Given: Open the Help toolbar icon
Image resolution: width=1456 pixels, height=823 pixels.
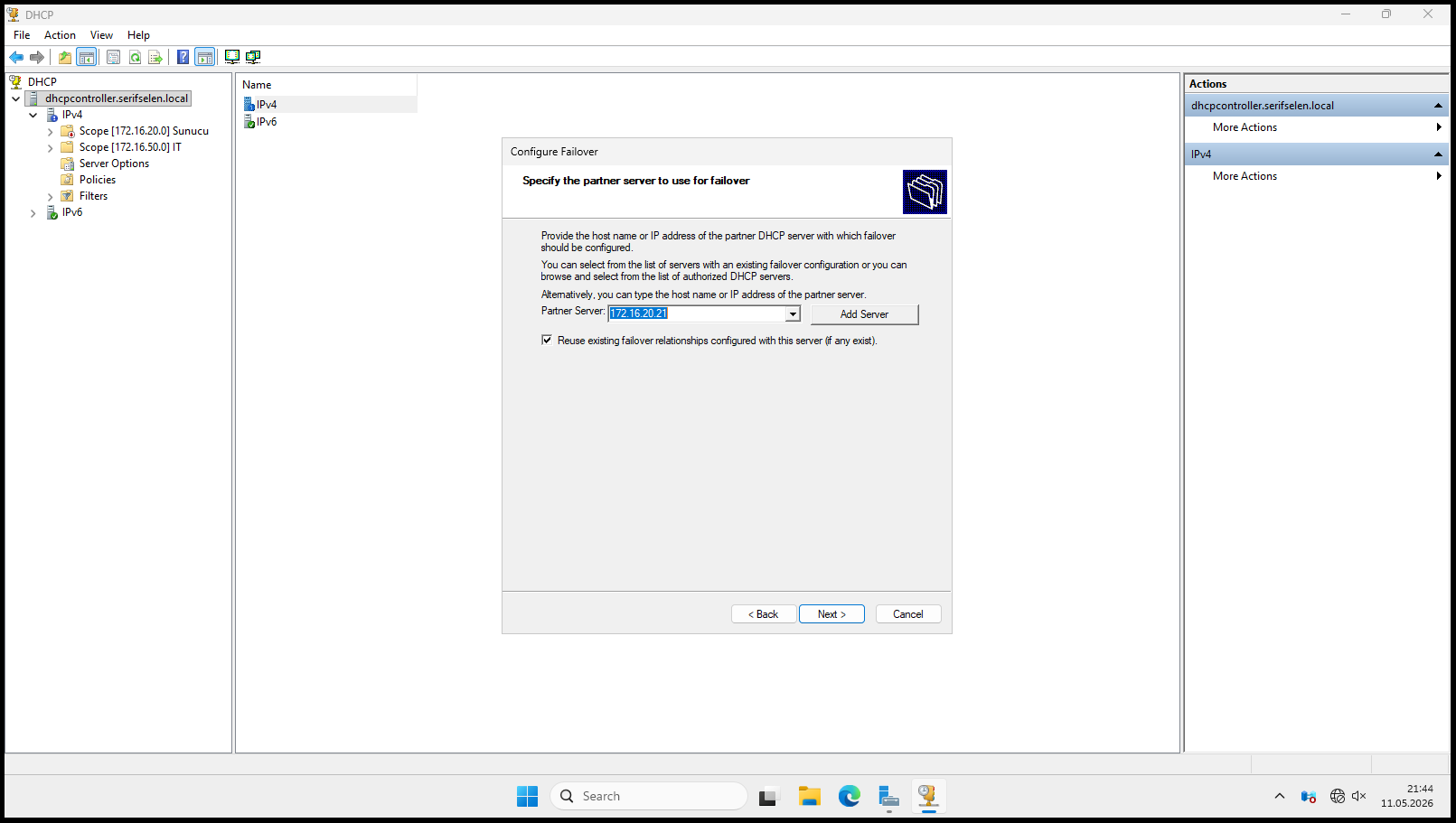Looking at the screenshot, I should tap(183, 57).
